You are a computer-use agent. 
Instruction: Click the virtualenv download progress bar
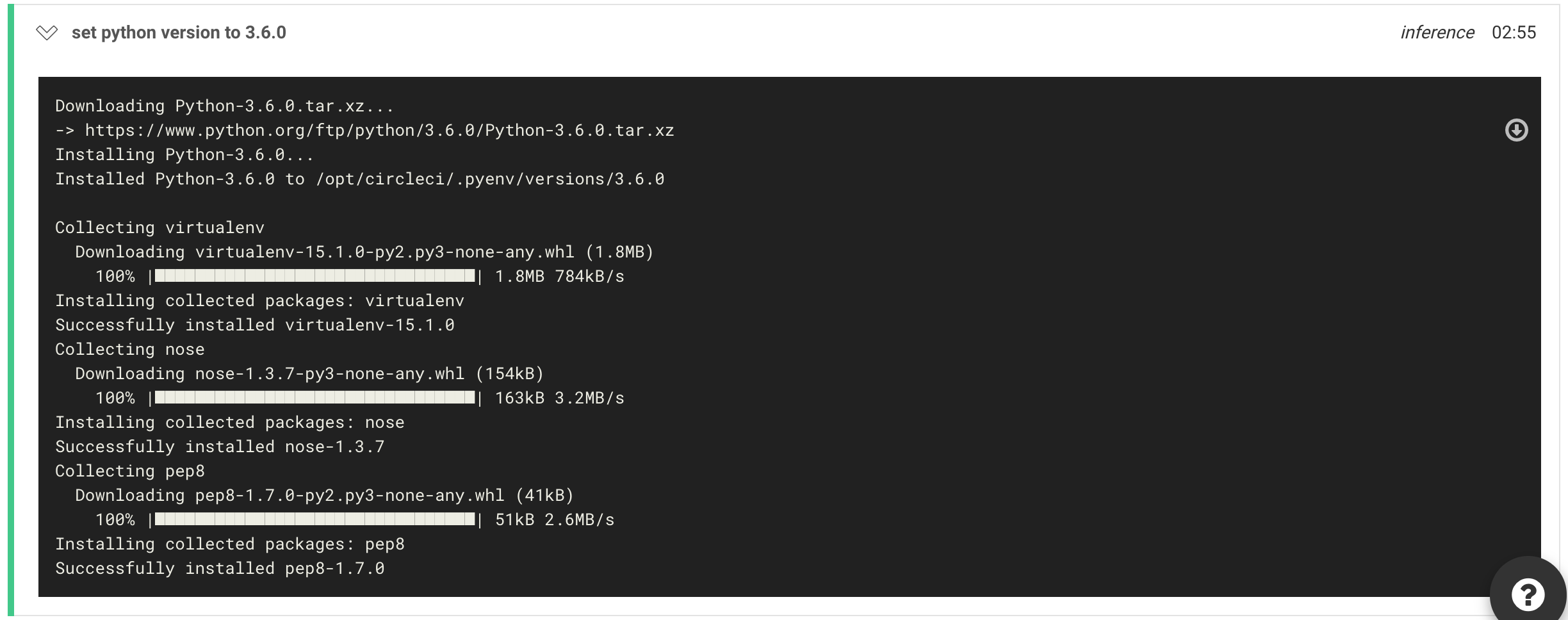click(314, 276)
